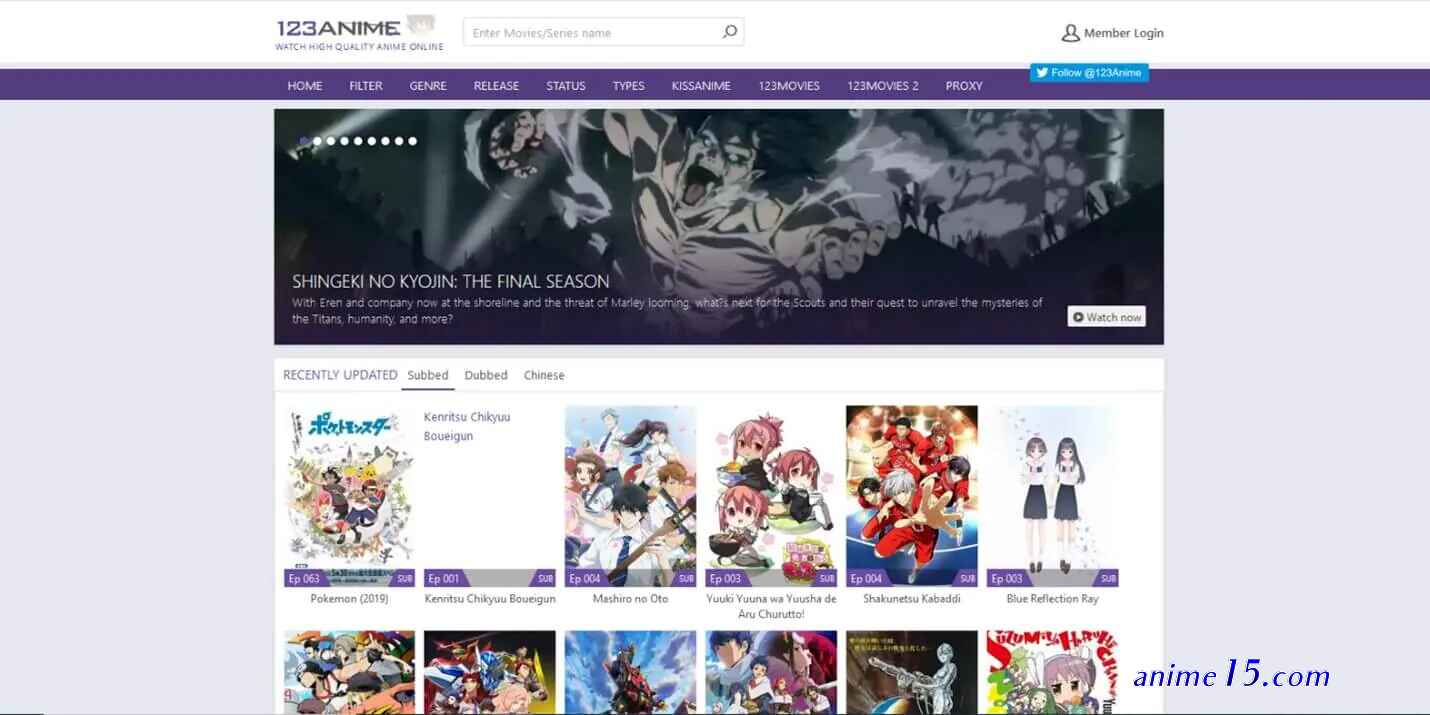Open the KISSANIME link in navbar
The height and width of the screenshot is (715, 1430).
point(701,86)
